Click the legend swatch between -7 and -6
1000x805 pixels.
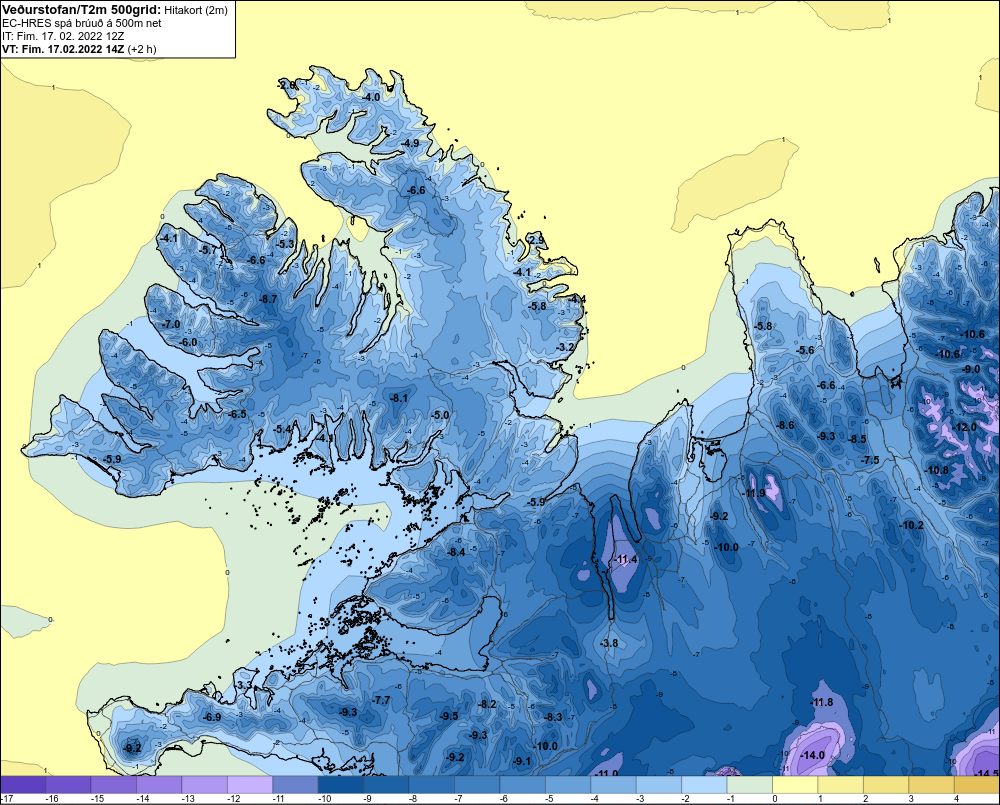[478, 785]
